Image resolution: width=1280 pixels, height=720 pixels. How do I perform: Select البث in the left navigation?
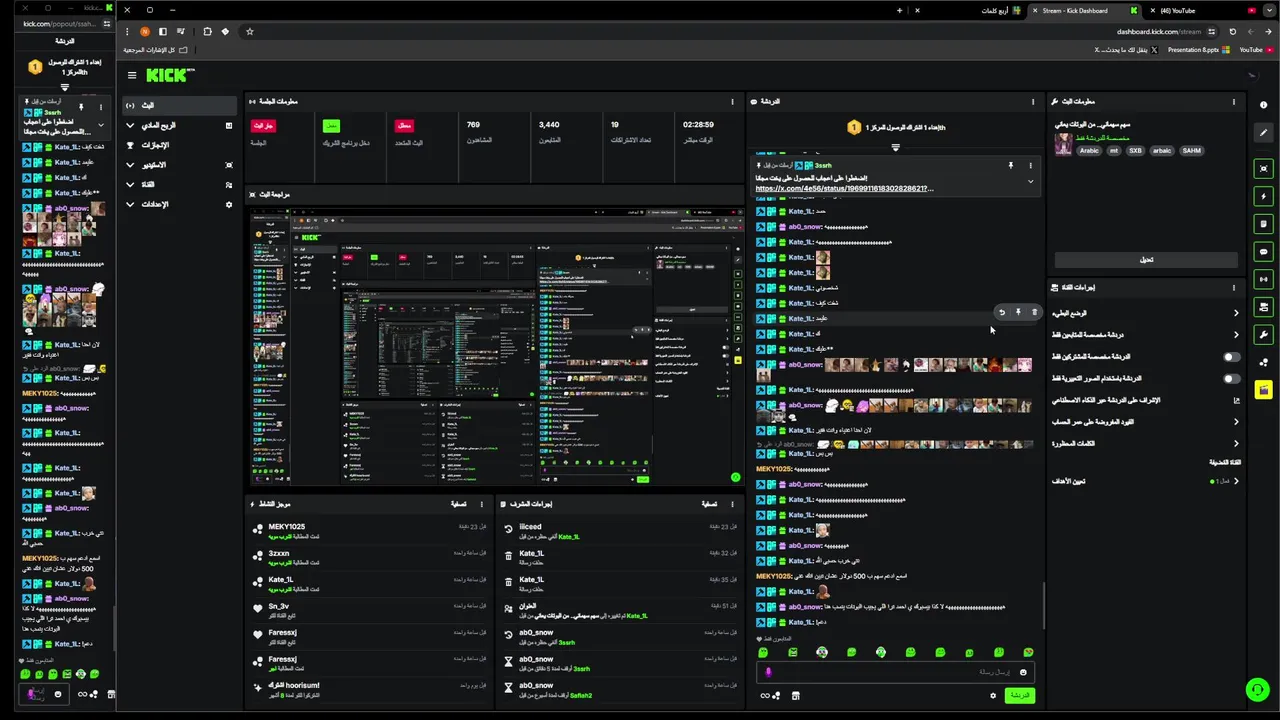(180, 105)
